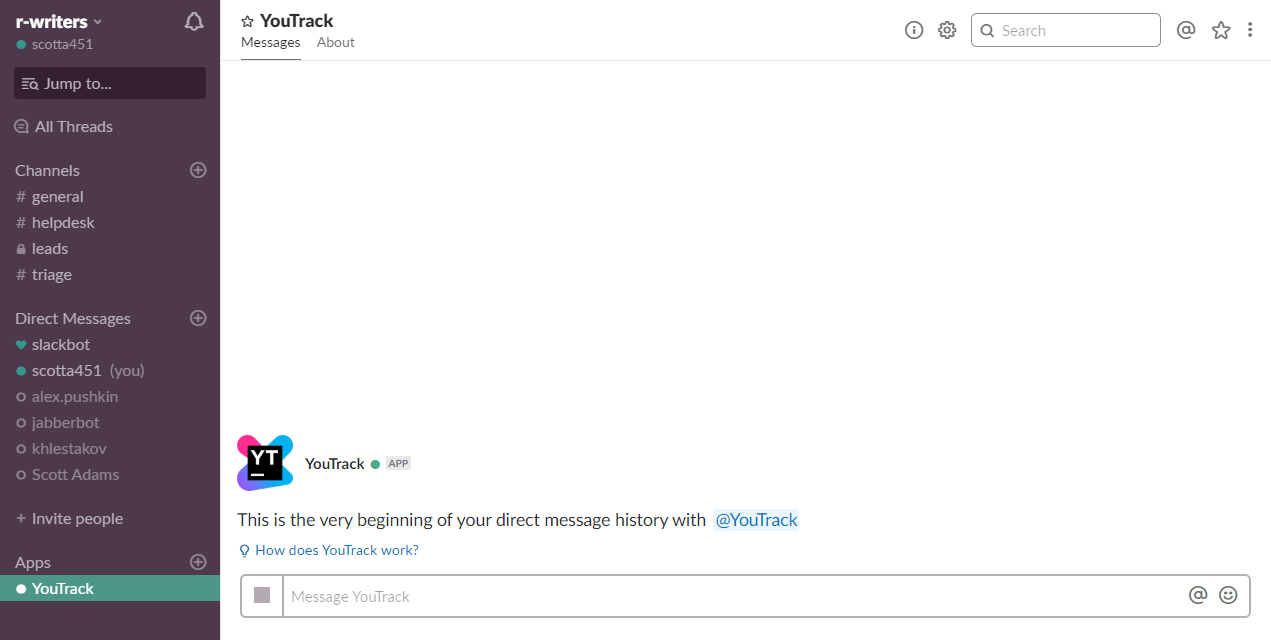This screenshot has height=640, width=1271.
Task: Open the All Threads view
Action: tap(72, 126)
